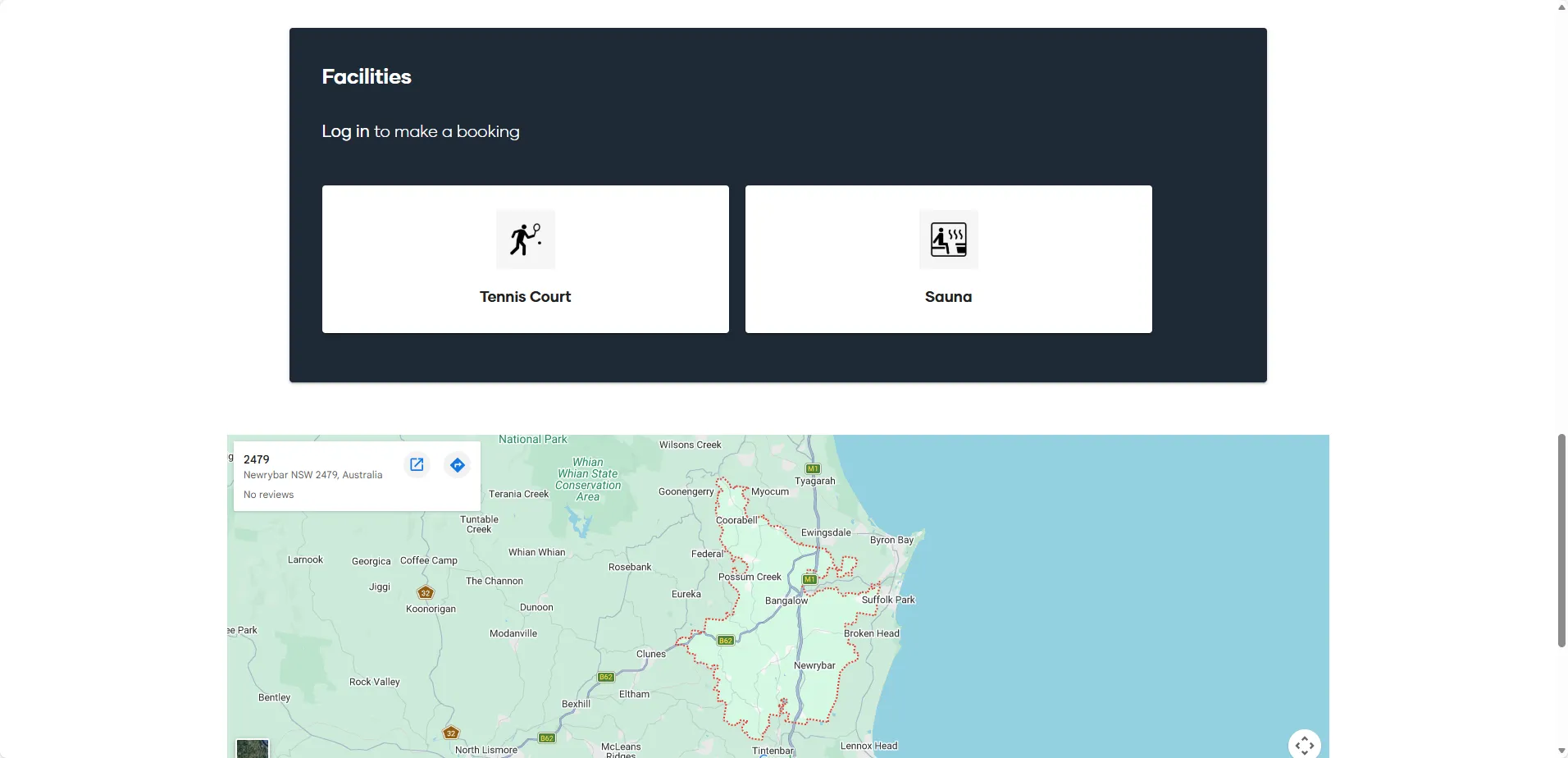Viewport: 1568px width, 758px height.
Task: Click the Bangalow label on map
Action: pos(786,600)
